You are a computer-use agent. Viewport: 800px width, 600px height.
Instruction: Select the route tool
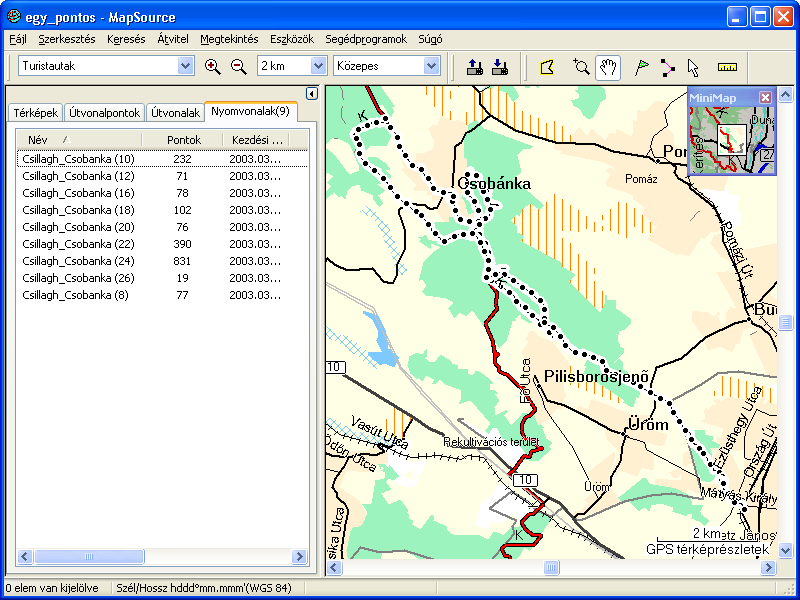pyautogui.click(x=667, y=67)
